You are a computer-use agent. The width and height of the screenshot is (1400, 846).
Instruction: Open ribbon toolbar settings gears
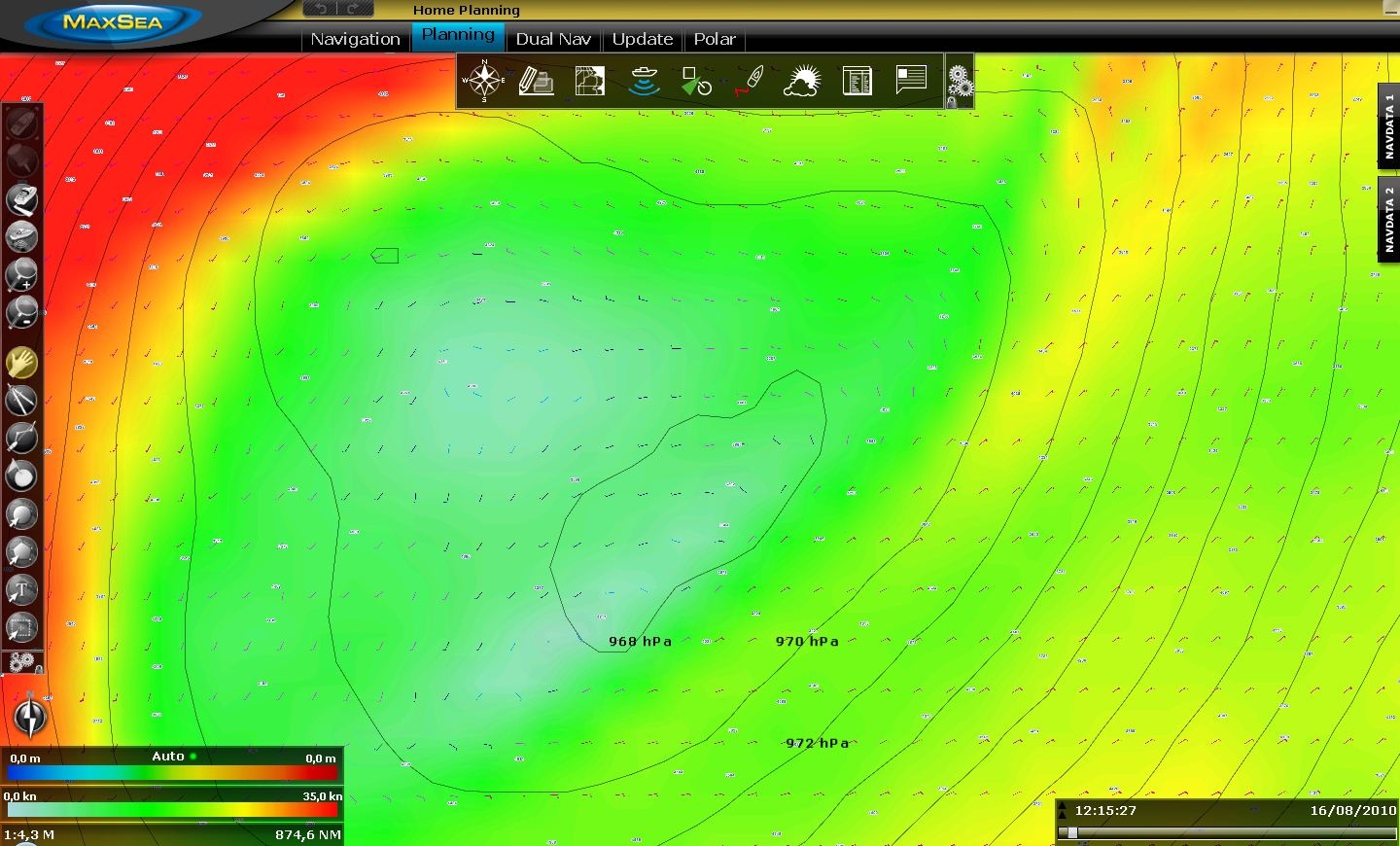tap(959, 83)
